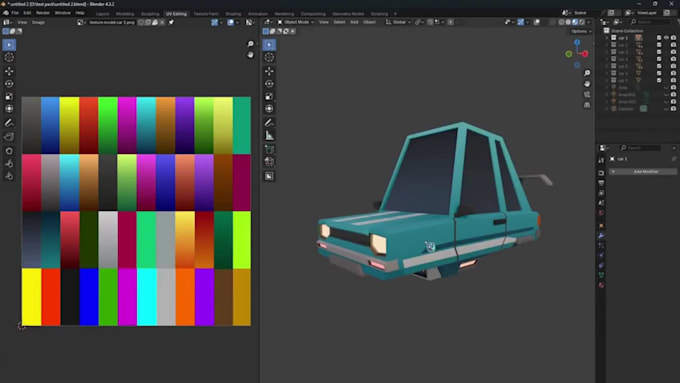
Task: Open the UV editor type dropdown
Action: 7,22
